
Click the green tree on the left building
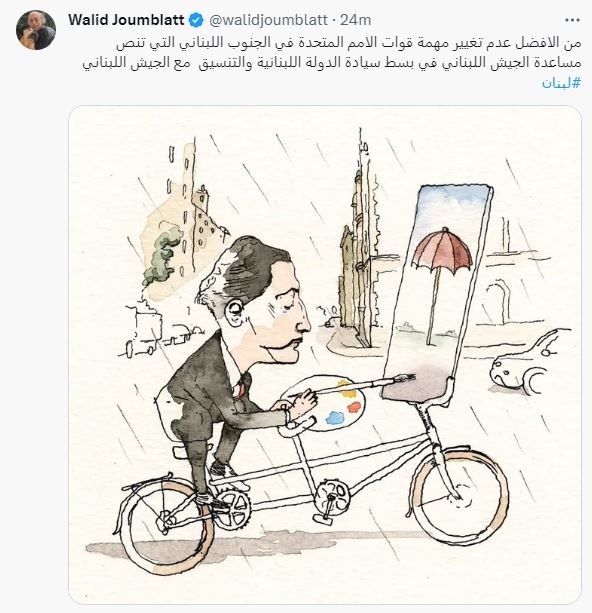160,257
